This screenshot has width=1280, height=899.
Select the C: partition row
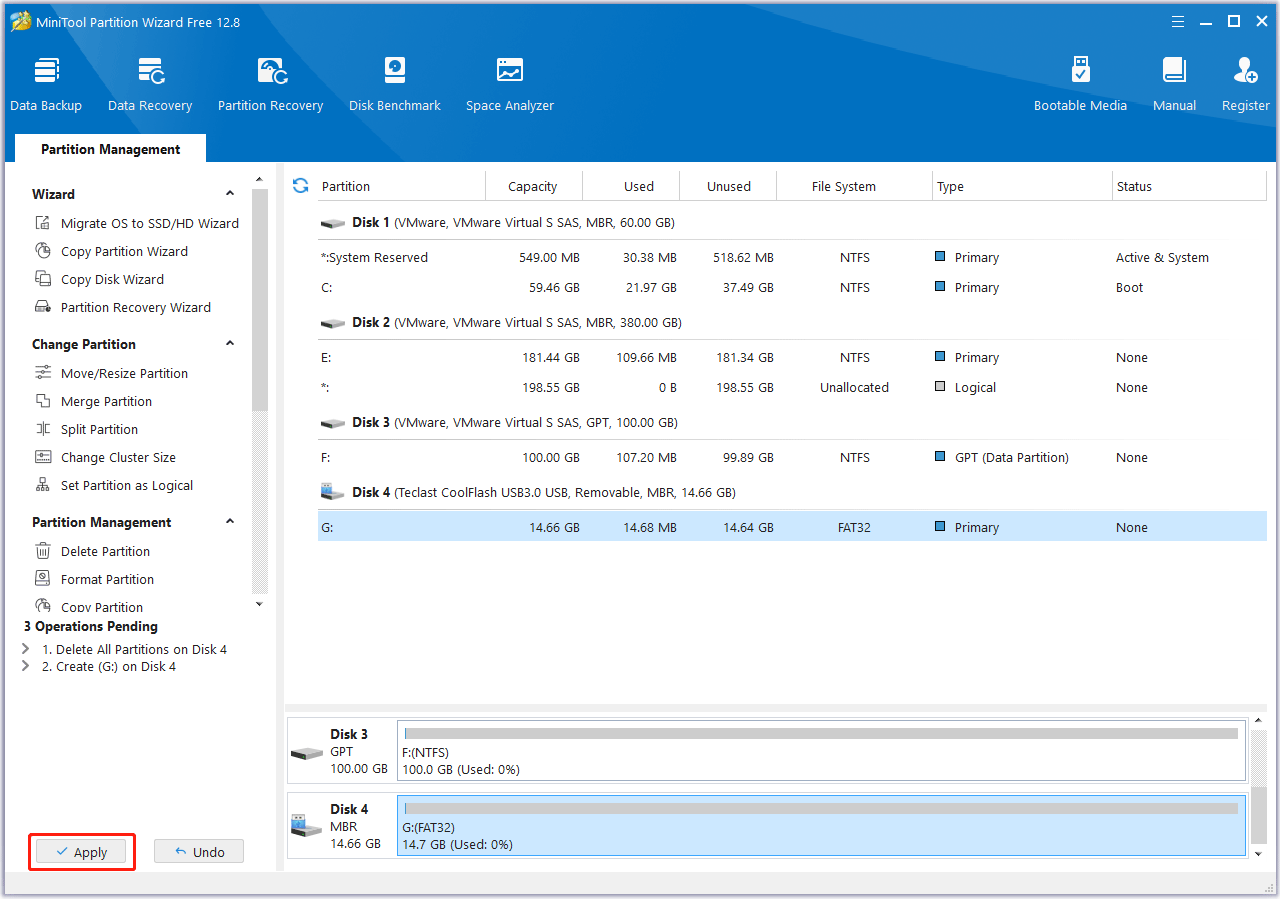point(792,287)
